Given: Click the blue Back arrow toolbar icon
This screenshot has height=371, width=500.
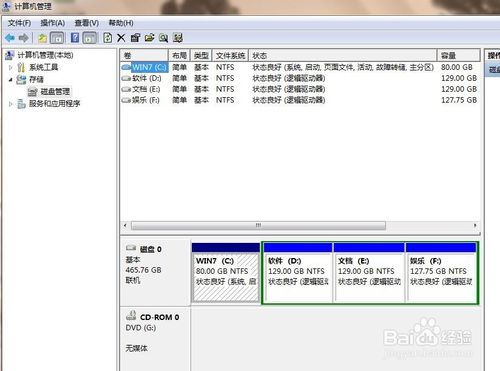Looking at the screenshot, I should pyautogui.click(x=10, y=38).
